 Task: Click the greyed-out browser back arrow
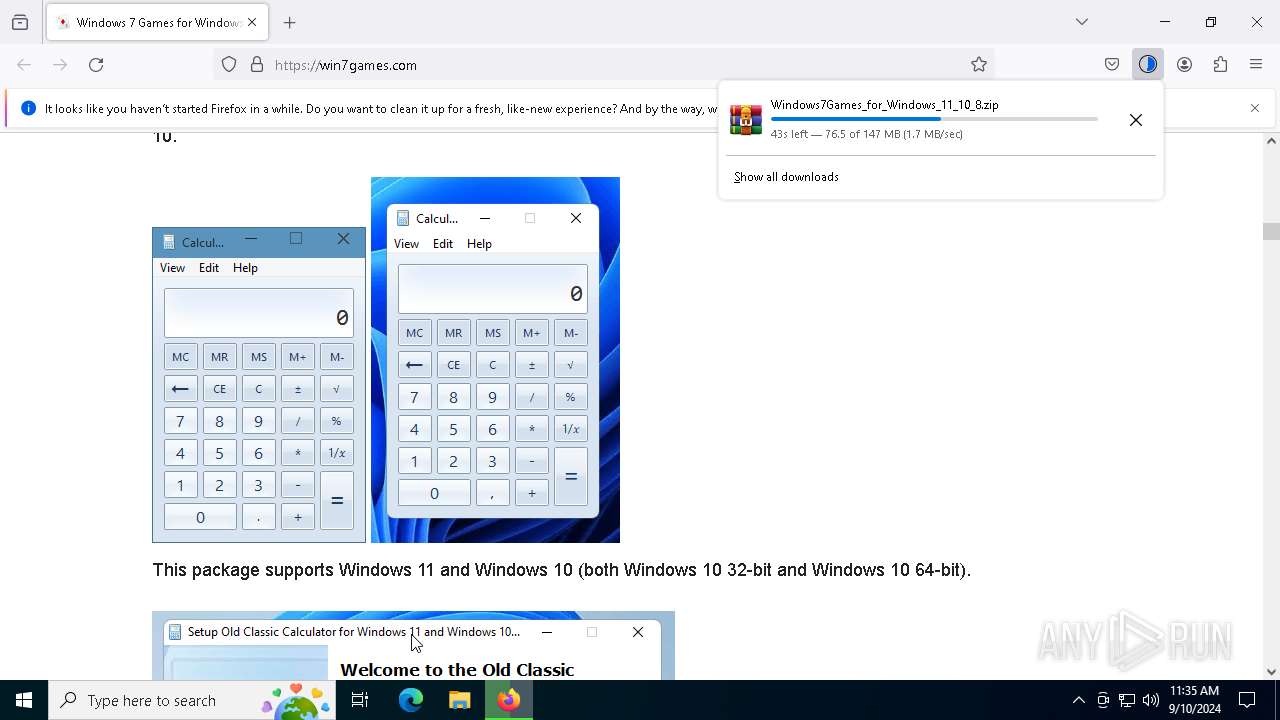coord(24,65)
